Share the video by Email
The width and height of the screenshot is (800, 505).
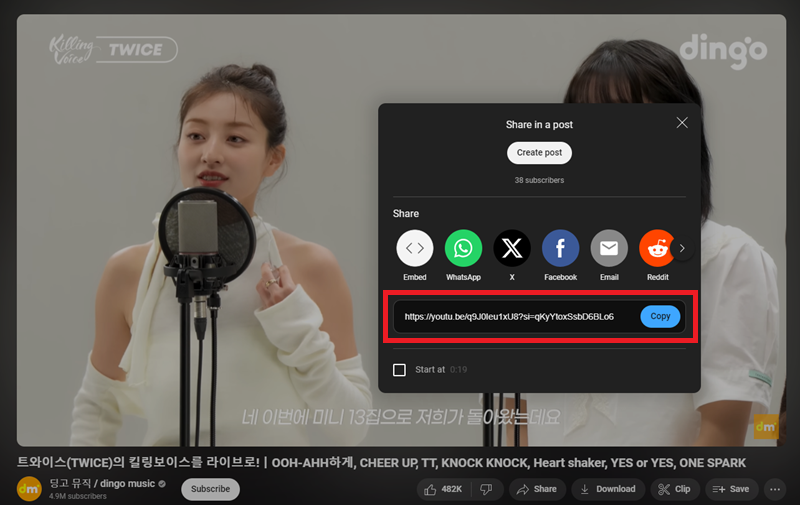coord(609,248)
